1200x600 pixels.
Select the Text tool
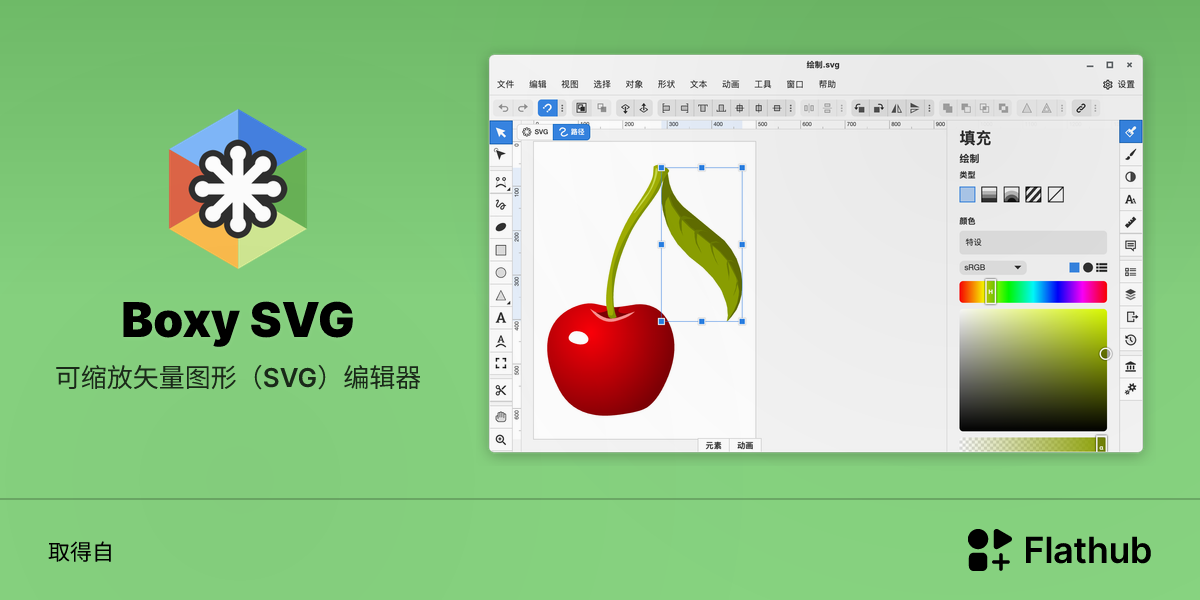[x=501, y=318]
